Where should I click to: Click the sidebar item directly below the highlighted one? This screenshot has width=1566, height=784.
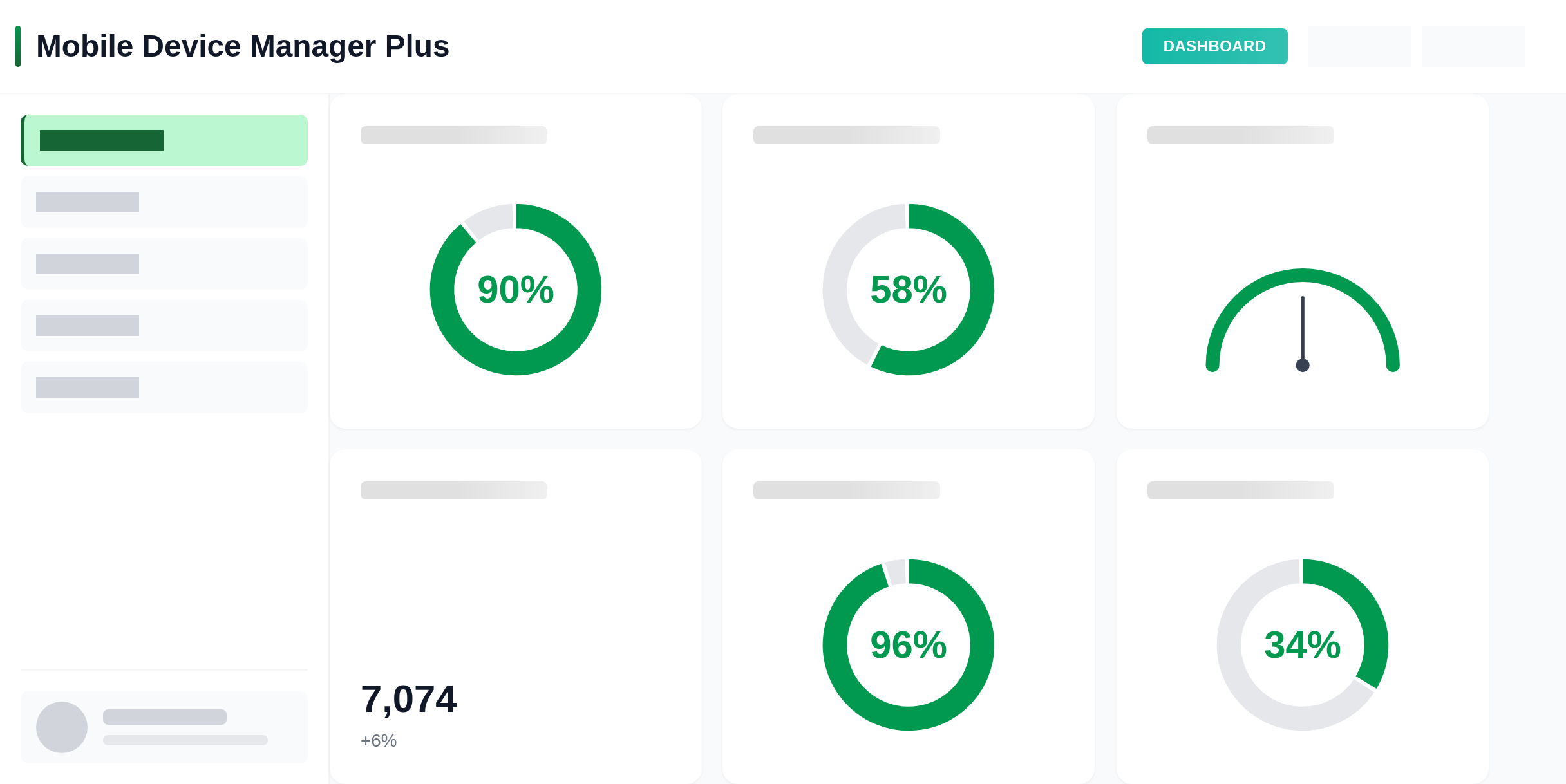click(x=164, y=202)
